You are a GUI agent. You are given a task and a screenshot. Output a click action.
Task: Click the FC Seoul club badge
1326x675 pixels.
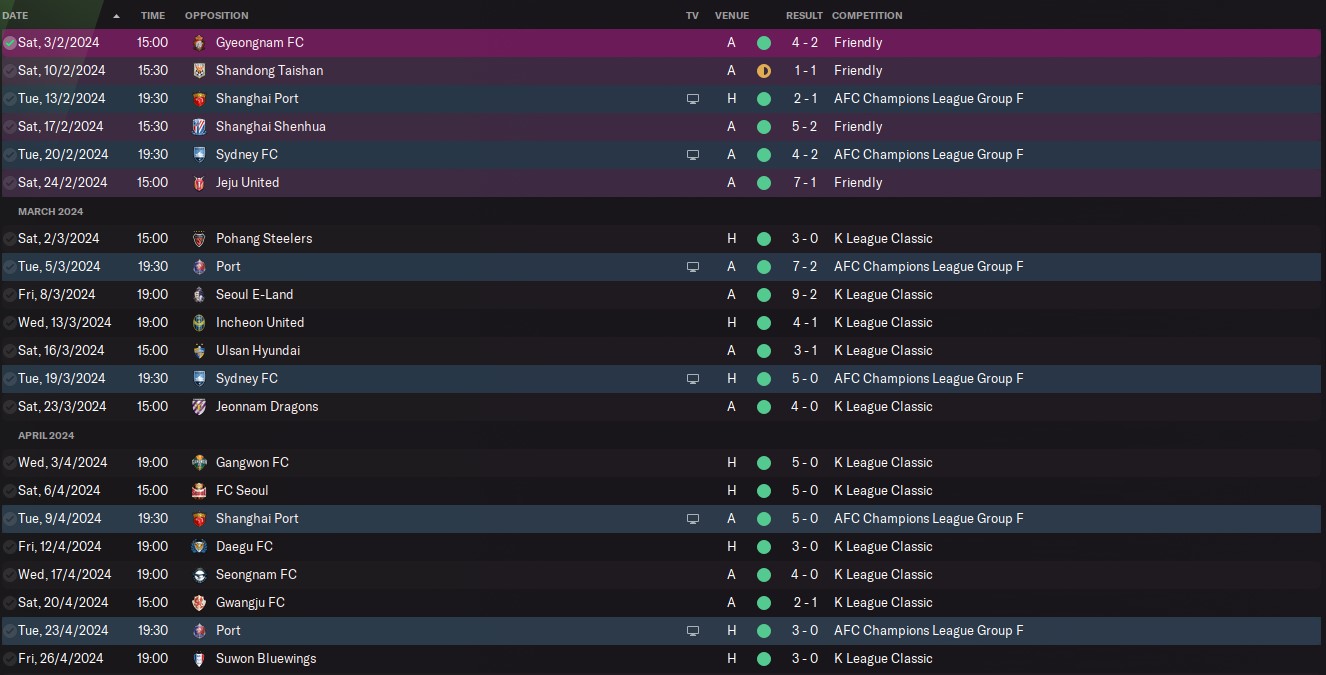pyautogui.click(x=199, y=491)
